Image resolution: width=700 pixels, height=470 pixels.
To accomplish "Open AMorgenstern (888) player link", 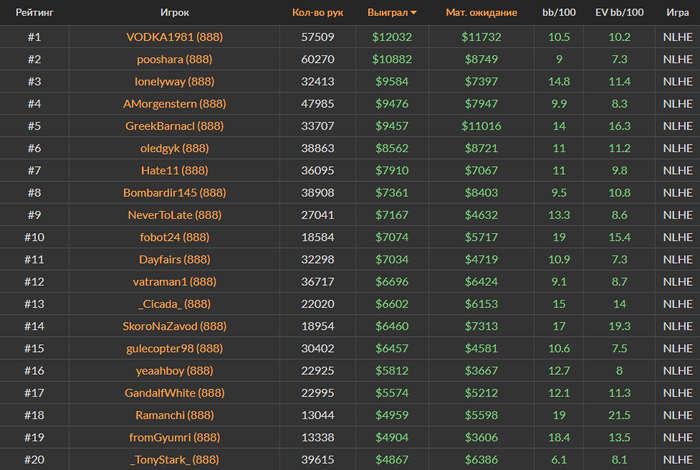I will click(175, 104).
